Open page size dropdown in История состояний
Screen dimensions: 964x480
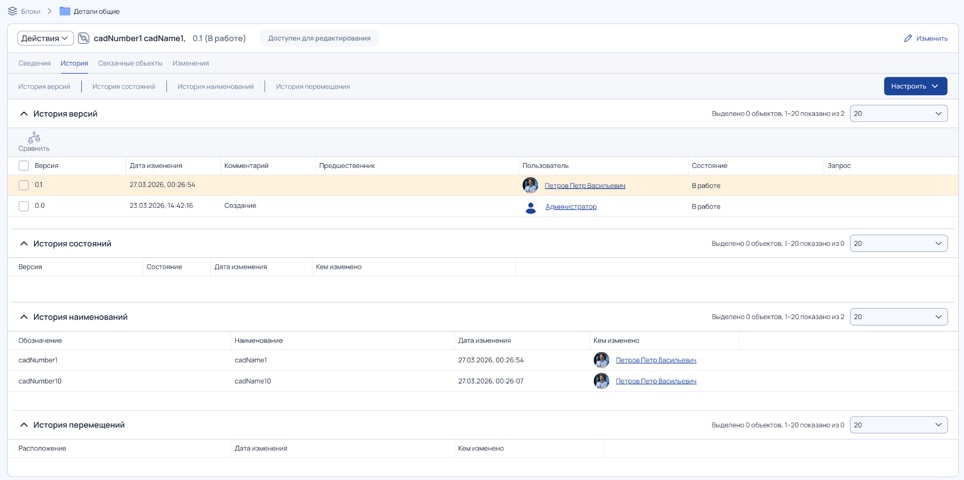(898, 243)
